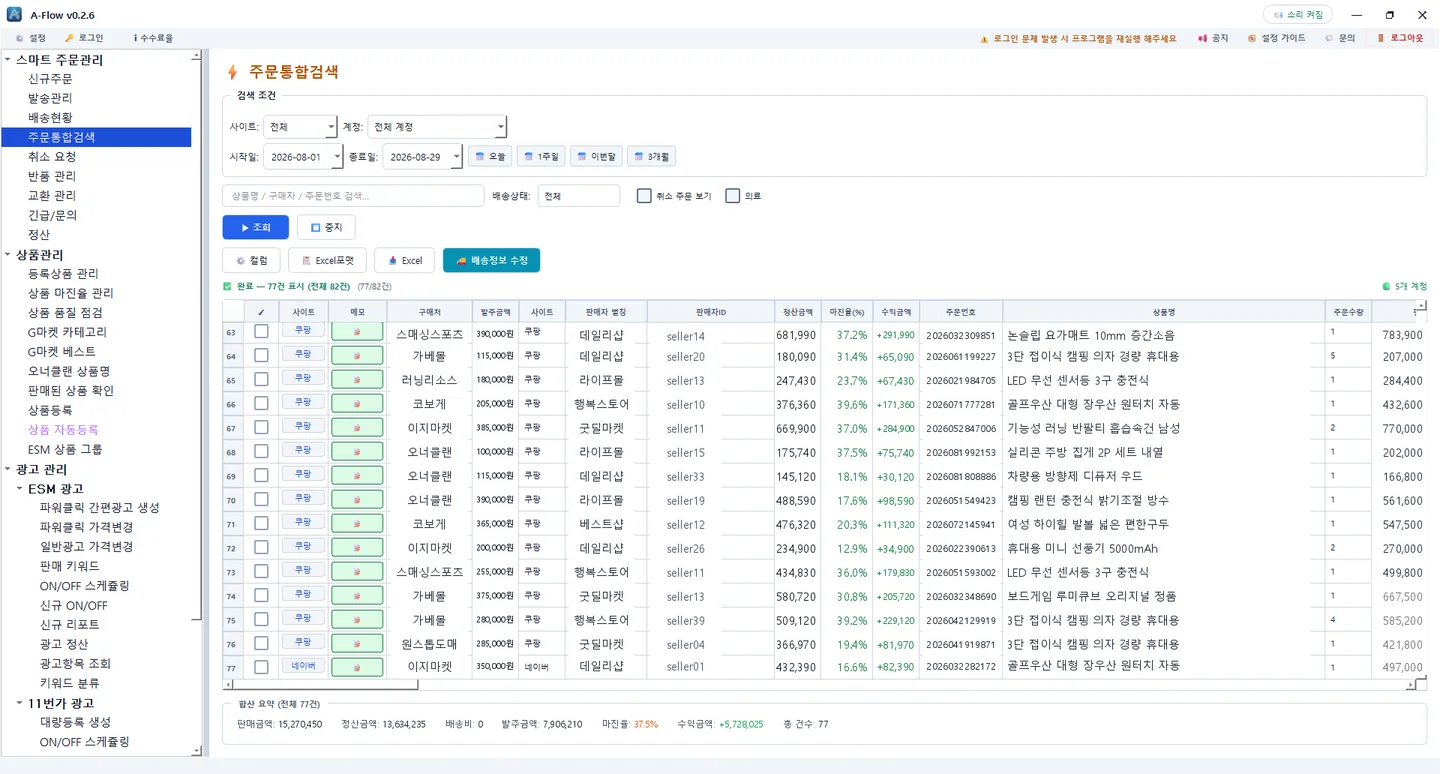Viewport: 1440px width, 774px height.
Task: Click the calendar icon on 1주일 button
Action: (529, 156)
